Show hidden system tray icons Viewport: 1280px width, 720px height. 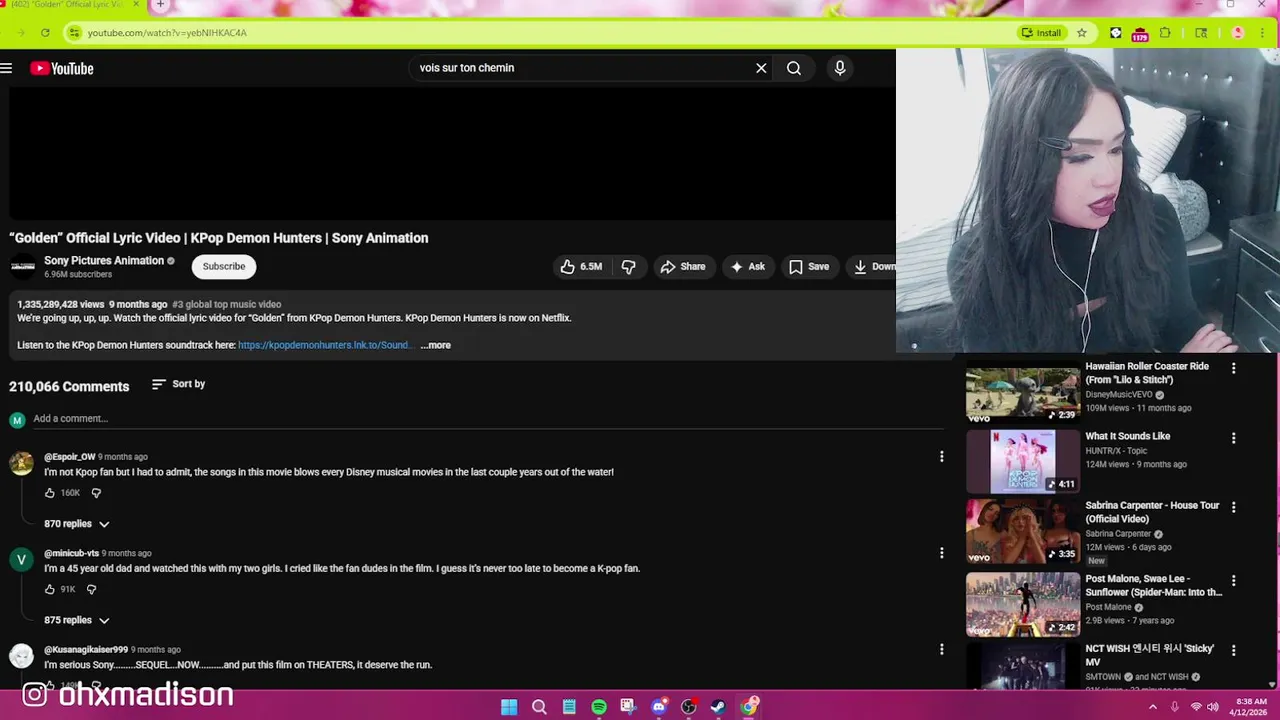[1152, 707]
